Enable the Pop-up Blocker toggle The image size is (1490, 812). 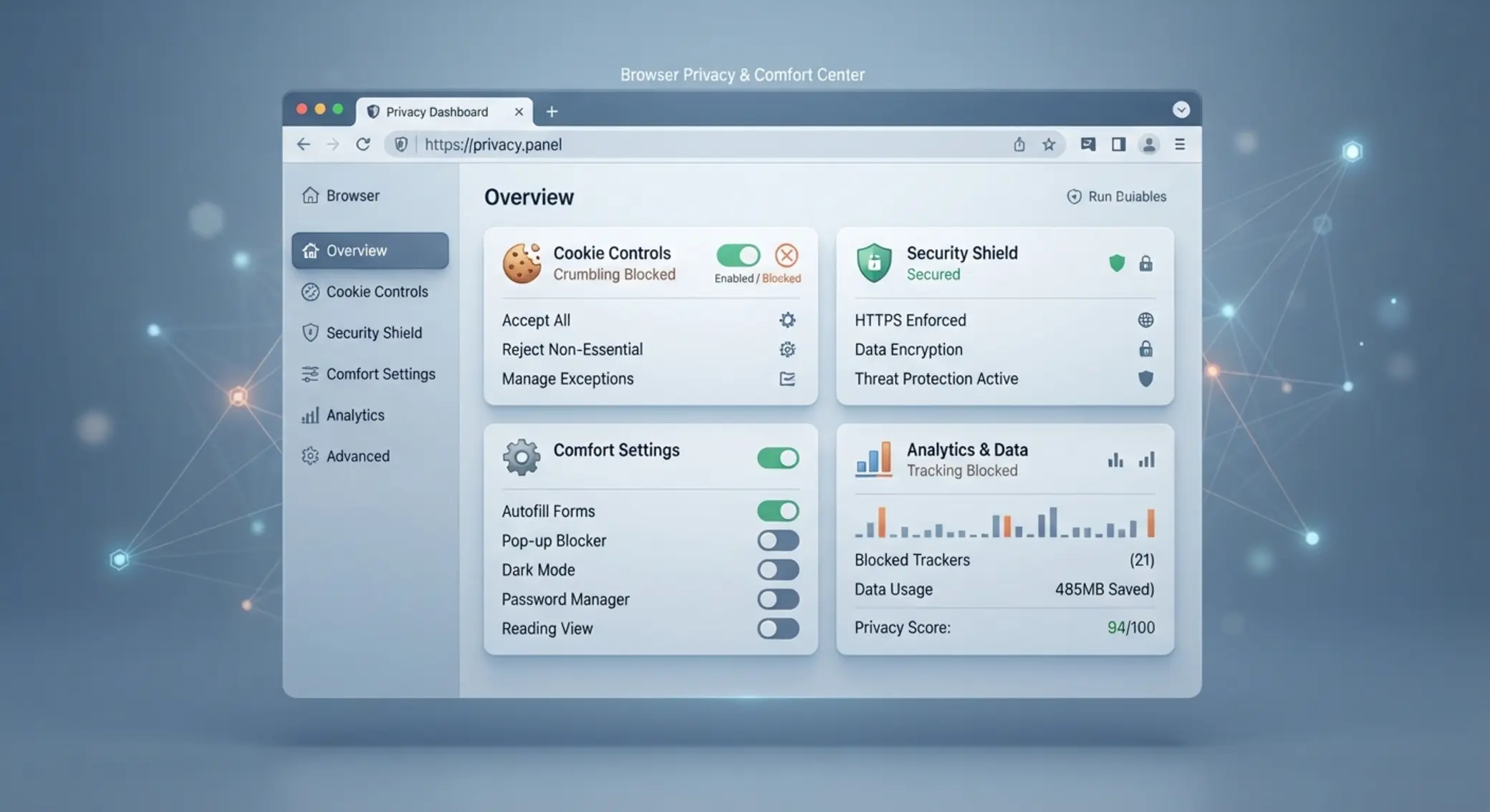[778, 541]
